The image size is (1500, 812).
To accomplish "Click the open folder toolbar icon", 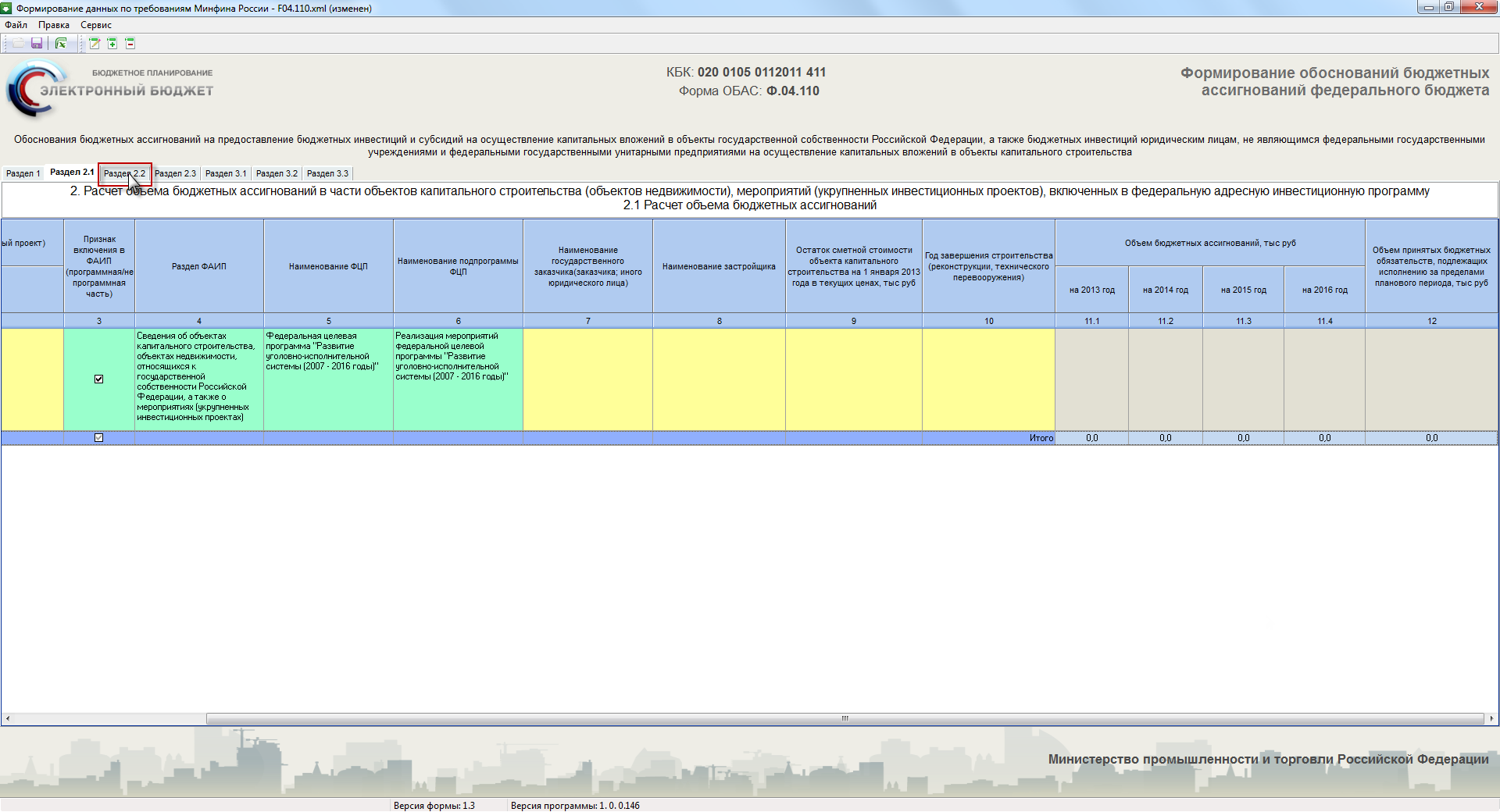I will 18,44.
